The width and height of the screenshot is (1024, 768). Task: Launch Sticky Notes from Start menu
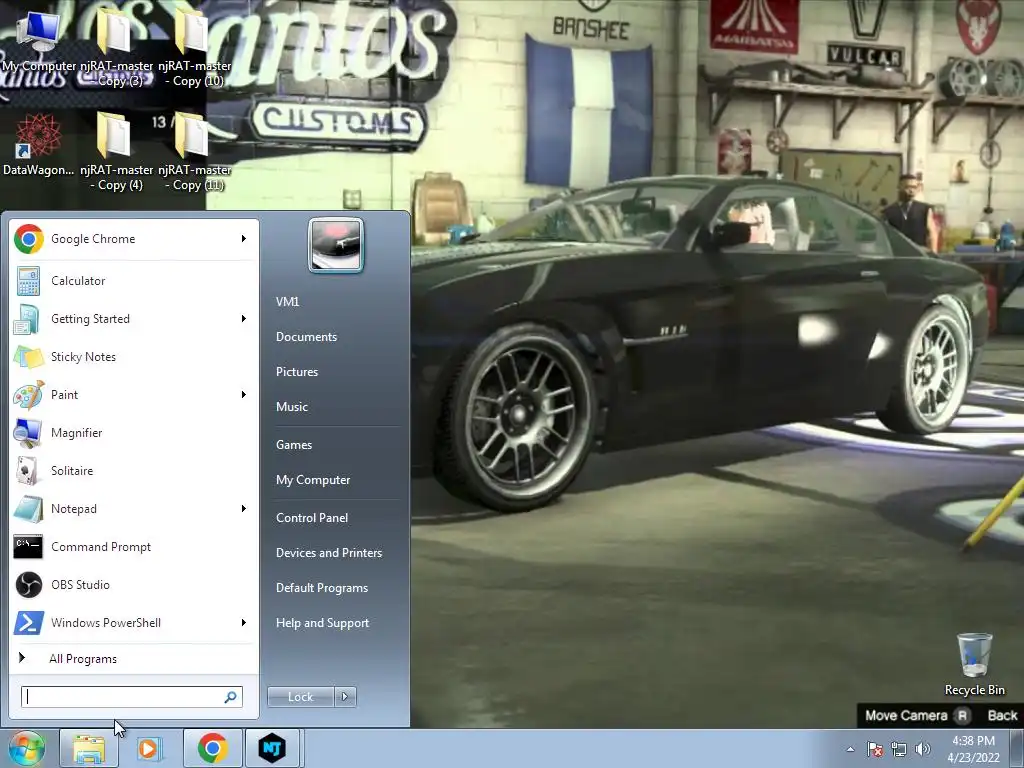132,357
